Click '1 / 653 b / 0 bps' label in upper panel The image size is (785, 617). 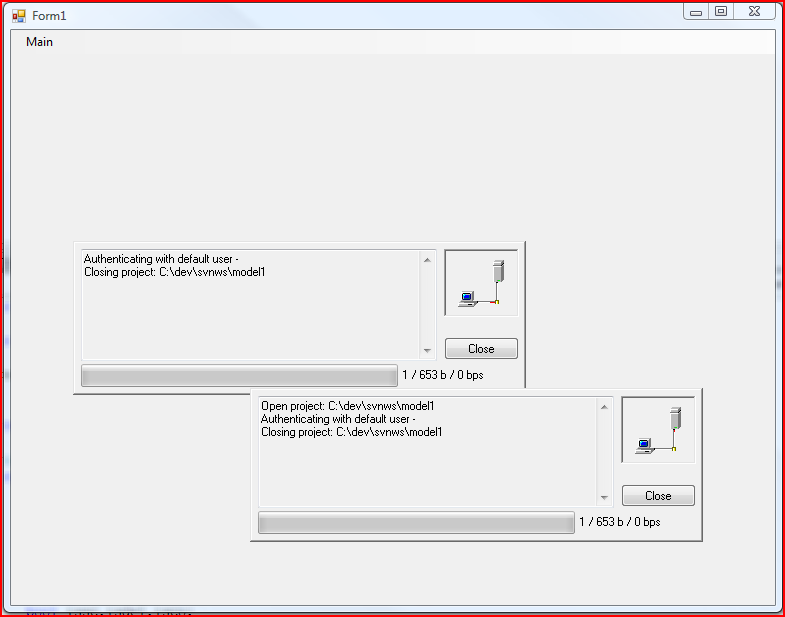click(442, 376)
